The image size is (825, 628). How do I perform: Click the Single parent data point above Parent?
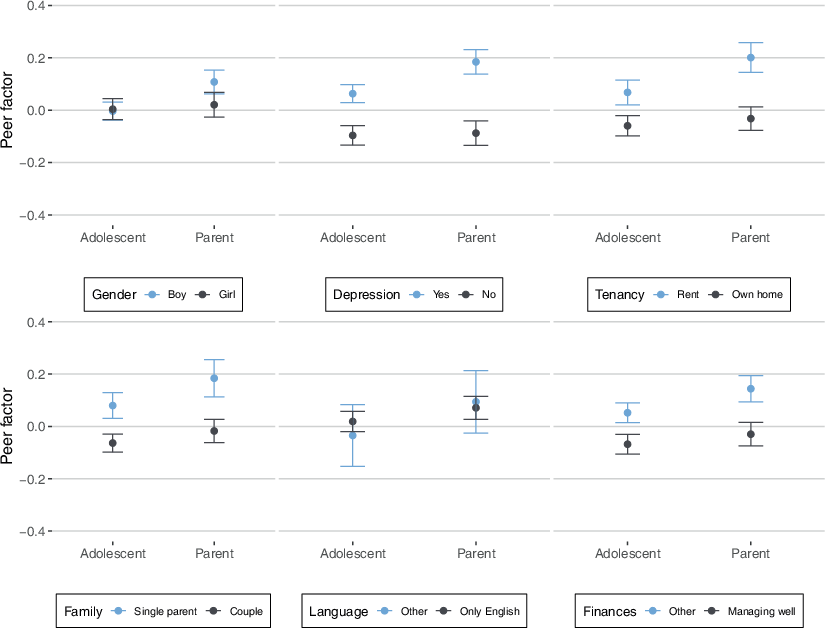214,378
